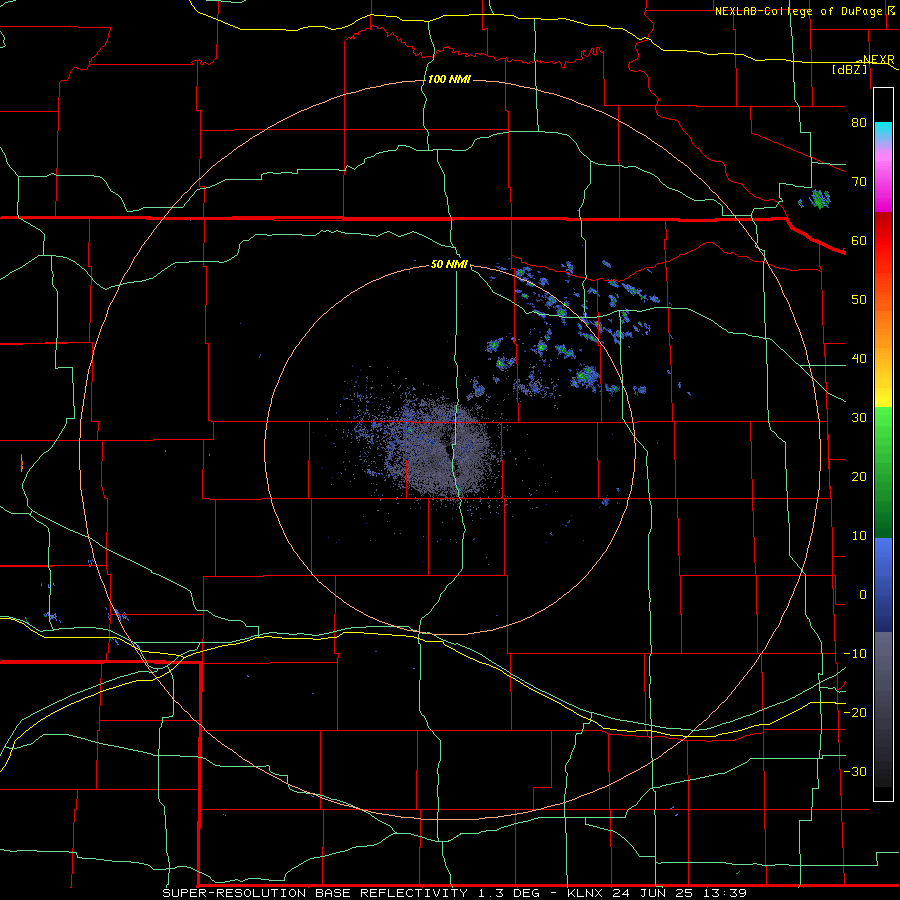Click the 70 value on the color scale
Viewport: 900px width, 900px height.
tap(859, 182)
